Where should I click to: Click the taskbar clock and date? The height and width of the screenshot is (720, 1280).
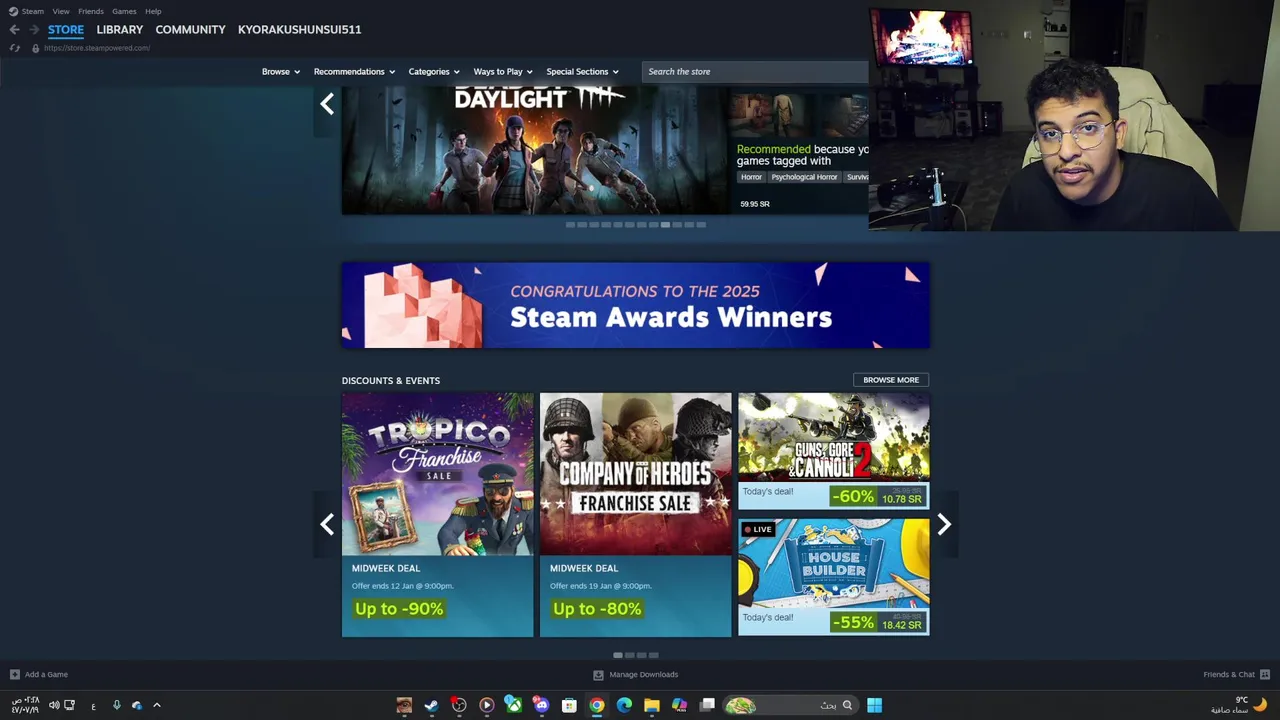pyautogui.click(x=25, y=705)
